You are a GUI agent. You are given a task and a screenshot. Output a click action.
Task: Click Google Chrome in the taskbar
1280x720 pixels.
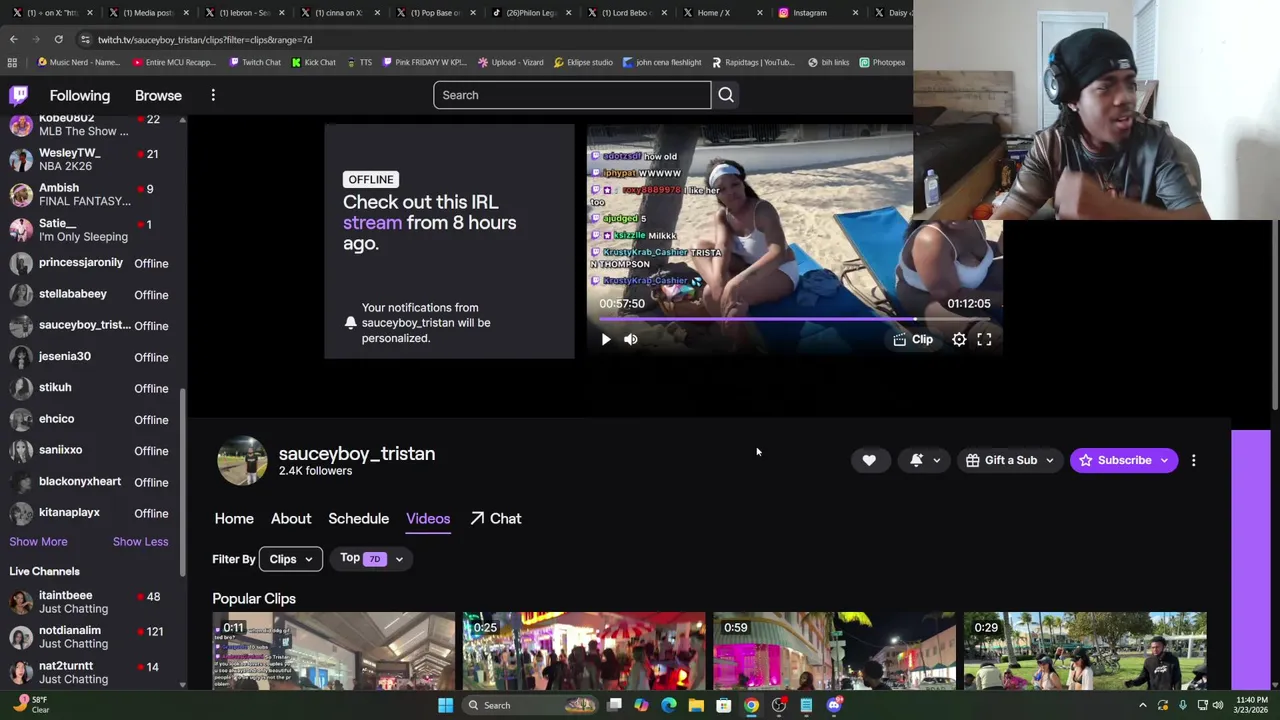pos(751,705)
